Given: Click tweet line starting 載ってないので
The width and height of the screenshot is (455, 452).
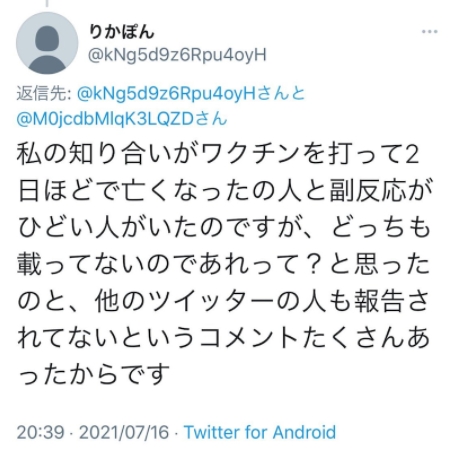Looking at the screenshot, I should click(223, 264).
